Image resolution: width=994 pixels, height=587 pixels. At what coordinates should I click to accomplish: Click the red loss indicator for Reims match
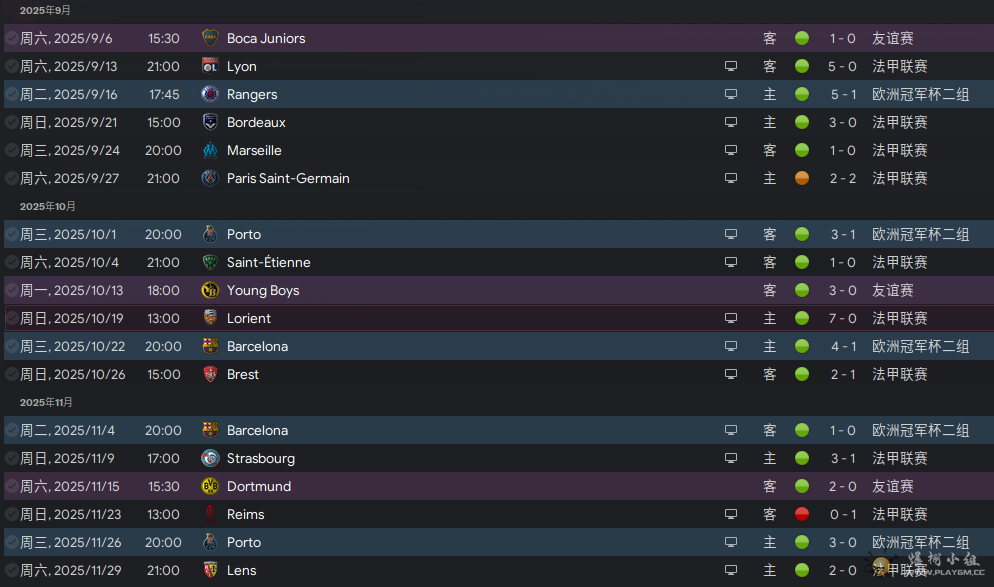(x=802, y=514)
